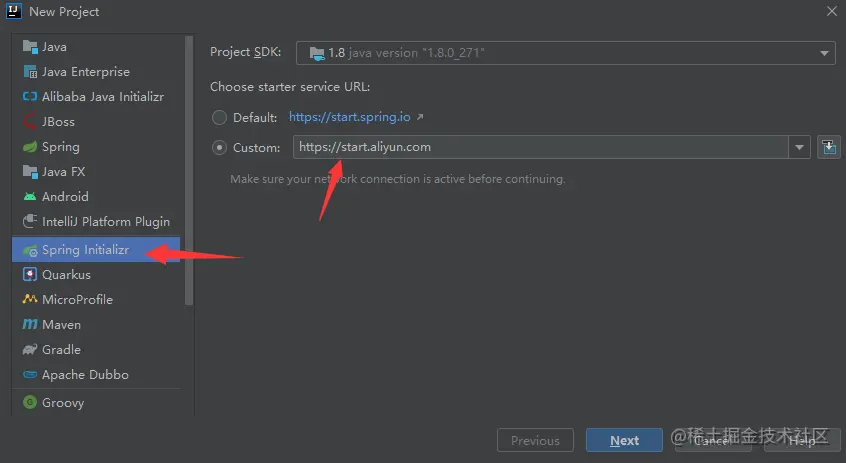Screen dimensions: 846x463
Task: Click the Java icon in project types
Action: click(x=30, y=47)
